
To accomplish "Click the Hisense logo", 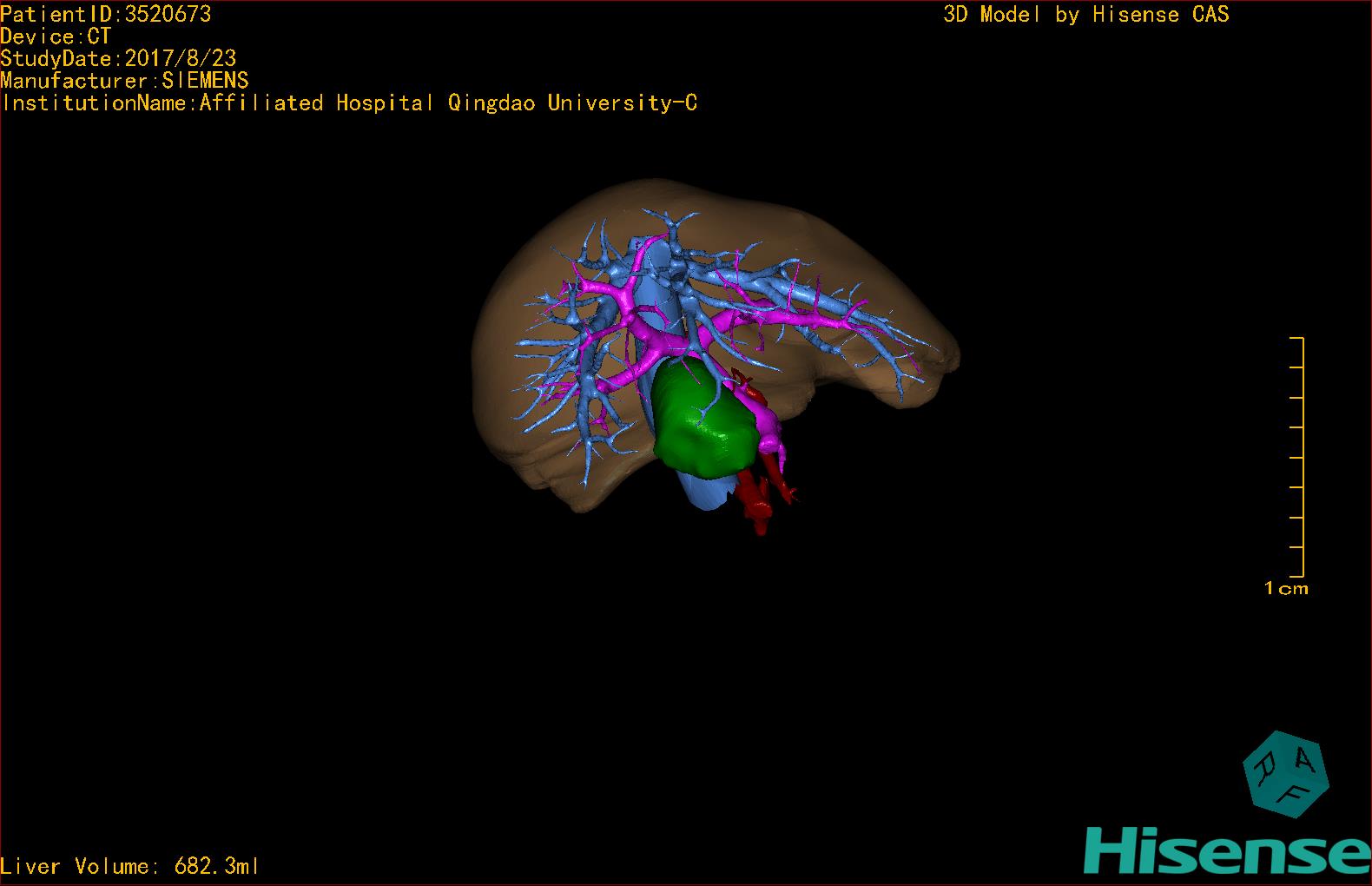I will (1227, 850).
